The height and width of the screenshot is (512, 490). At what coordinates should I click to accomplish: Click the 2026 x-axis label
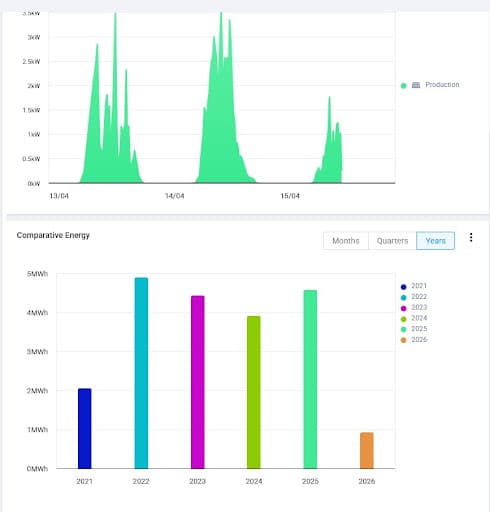click(367, 481)
